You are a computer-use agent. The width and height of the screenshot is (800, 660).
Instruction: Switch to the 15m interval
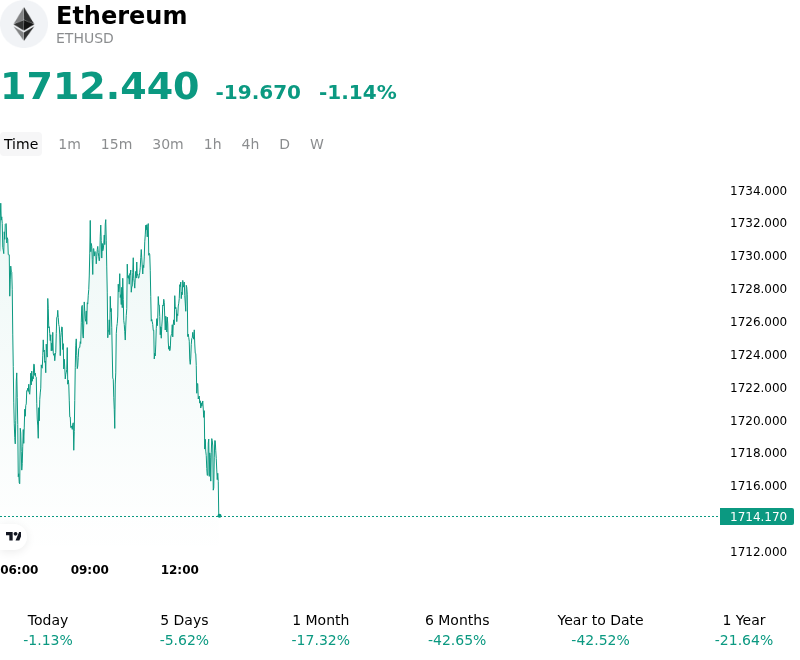[116, 144]
